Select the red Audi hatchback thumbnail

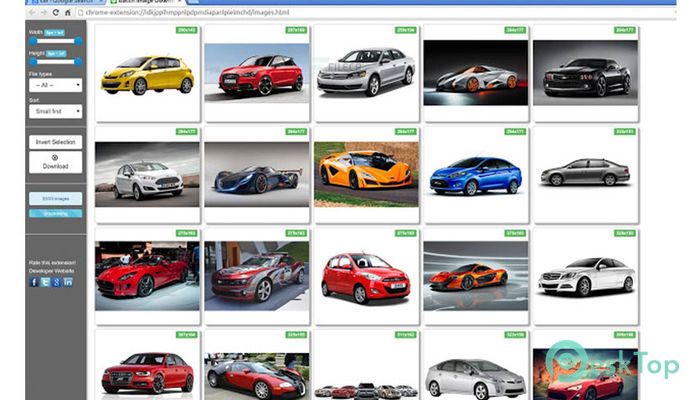pos(257,73)
